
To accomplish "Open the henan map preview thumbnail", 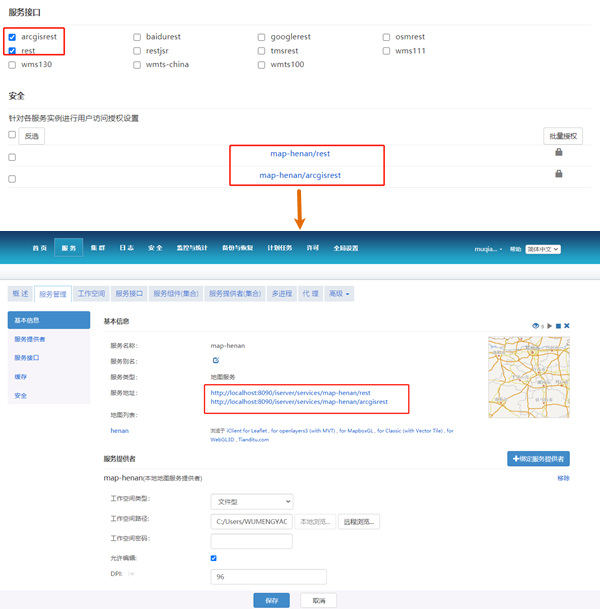I will tap(527, 375).
